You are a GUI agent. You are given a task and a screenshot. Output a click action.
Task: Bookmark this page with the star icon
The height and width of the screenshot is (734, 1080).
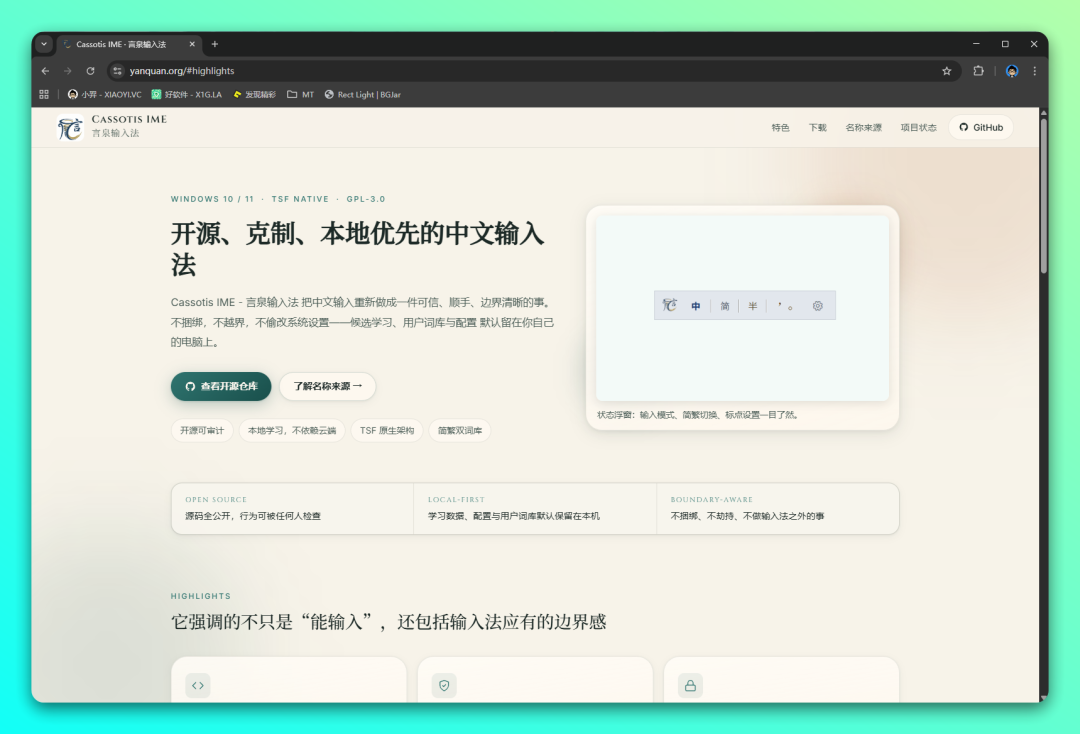[946, 71]
